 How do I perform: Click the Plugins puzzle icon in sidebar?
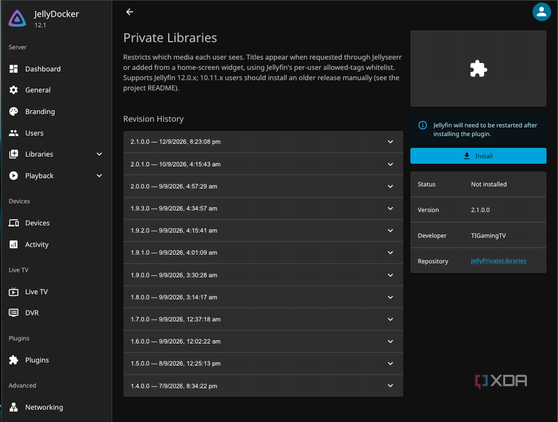[14, 360]
